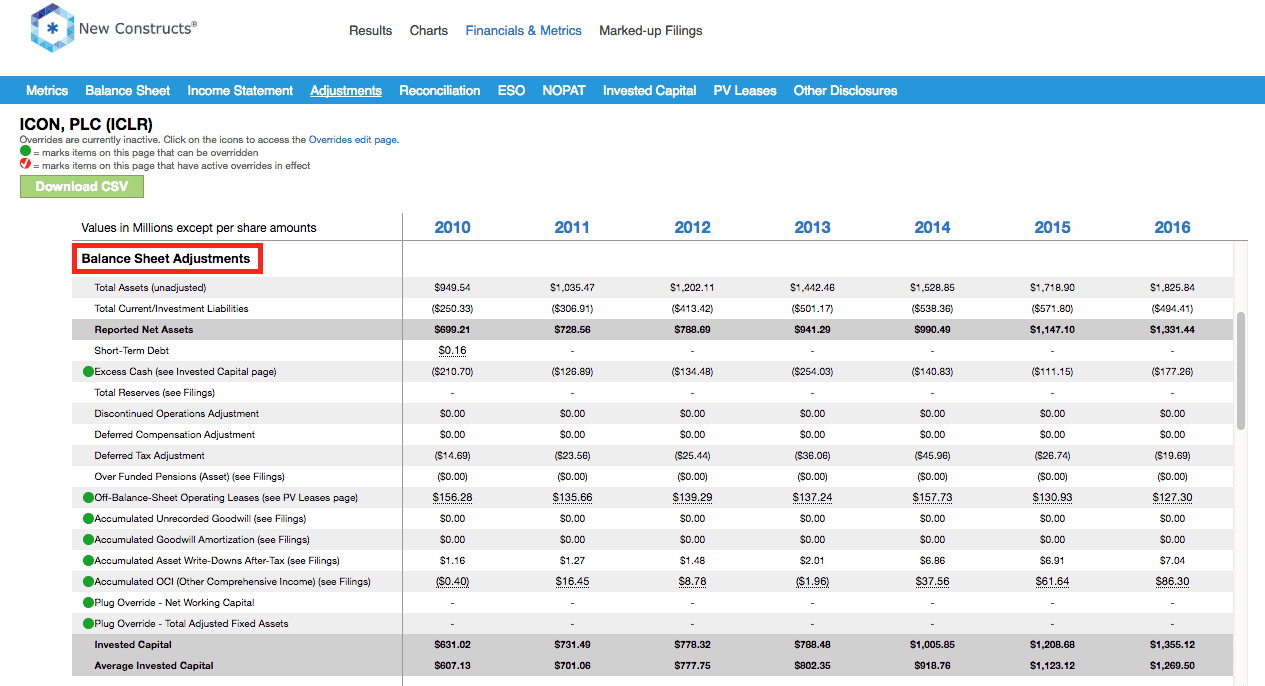The width and height of the screenshot is (1265, 686).
Task: Open the $157.73 operating leases value
Action: tap(932, 497)
